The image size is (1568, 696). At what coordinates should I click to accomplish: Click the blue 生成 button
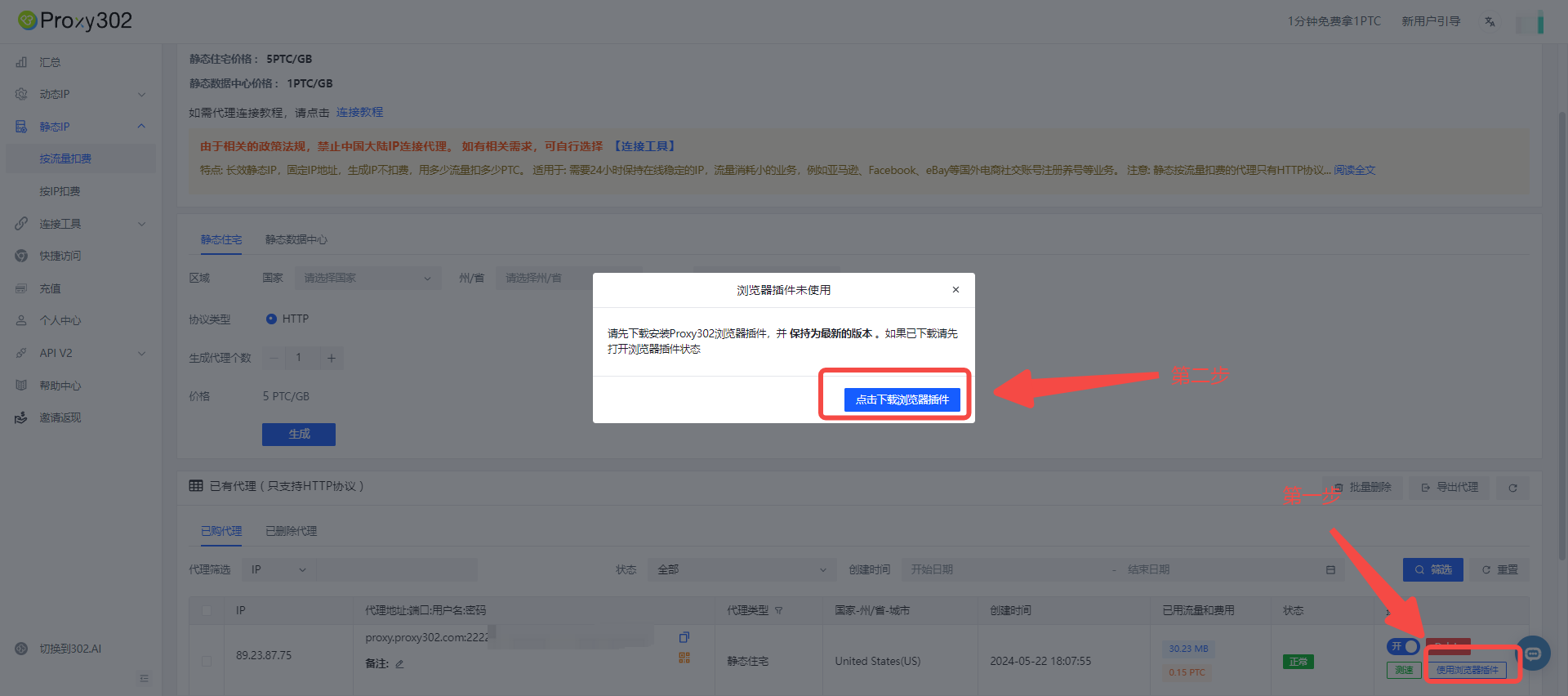[x=299, y=435]
